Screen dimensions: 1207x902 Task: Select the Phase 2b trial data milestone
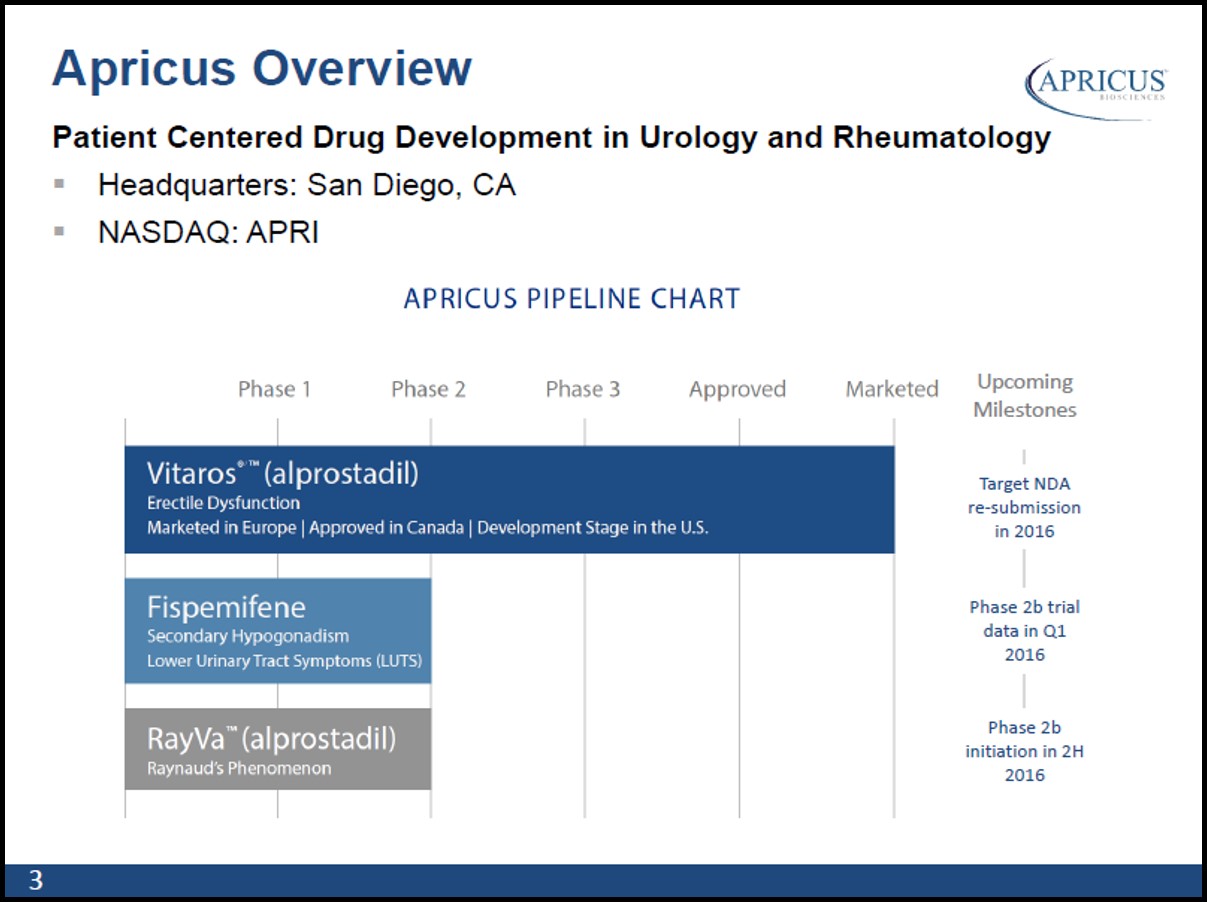1024,631
